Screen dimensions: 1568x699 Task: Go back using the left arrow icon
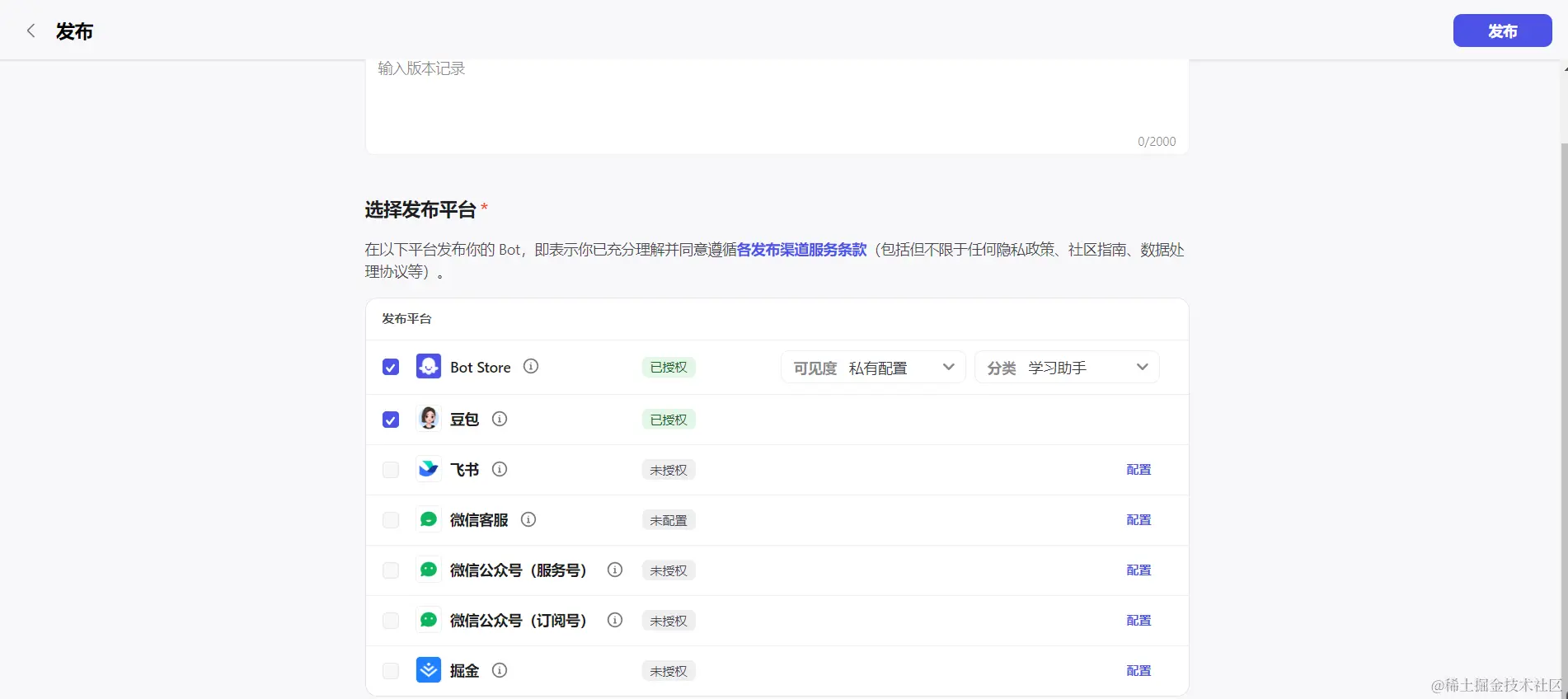tap(31, 31)
